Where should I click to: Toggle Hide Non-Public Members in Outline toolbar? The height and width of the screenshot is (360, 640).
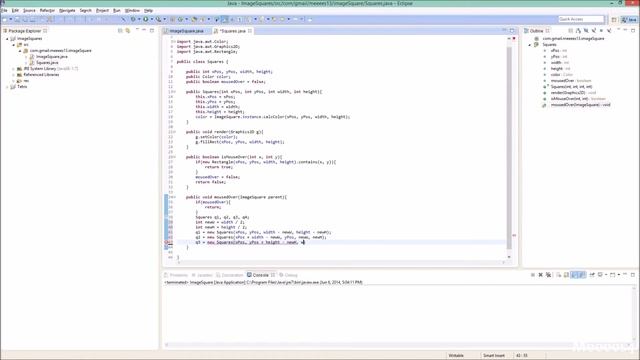[601, 31]
